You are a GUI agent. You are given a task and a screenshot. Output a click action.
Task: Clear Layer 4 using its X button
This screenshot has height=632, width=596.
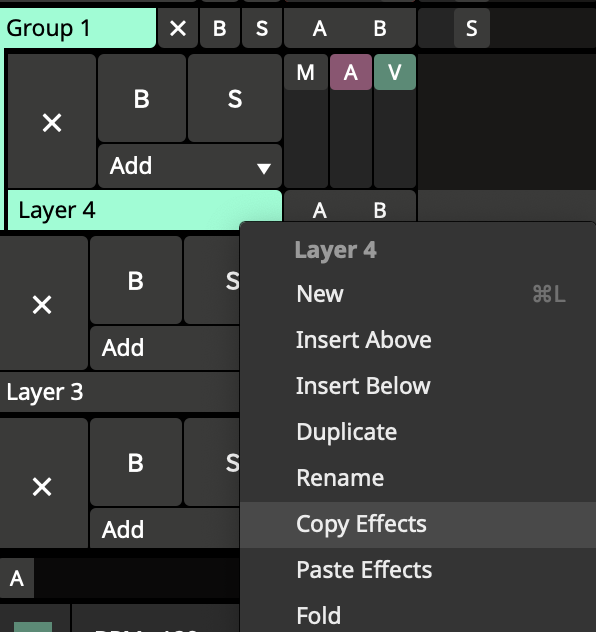42,303
